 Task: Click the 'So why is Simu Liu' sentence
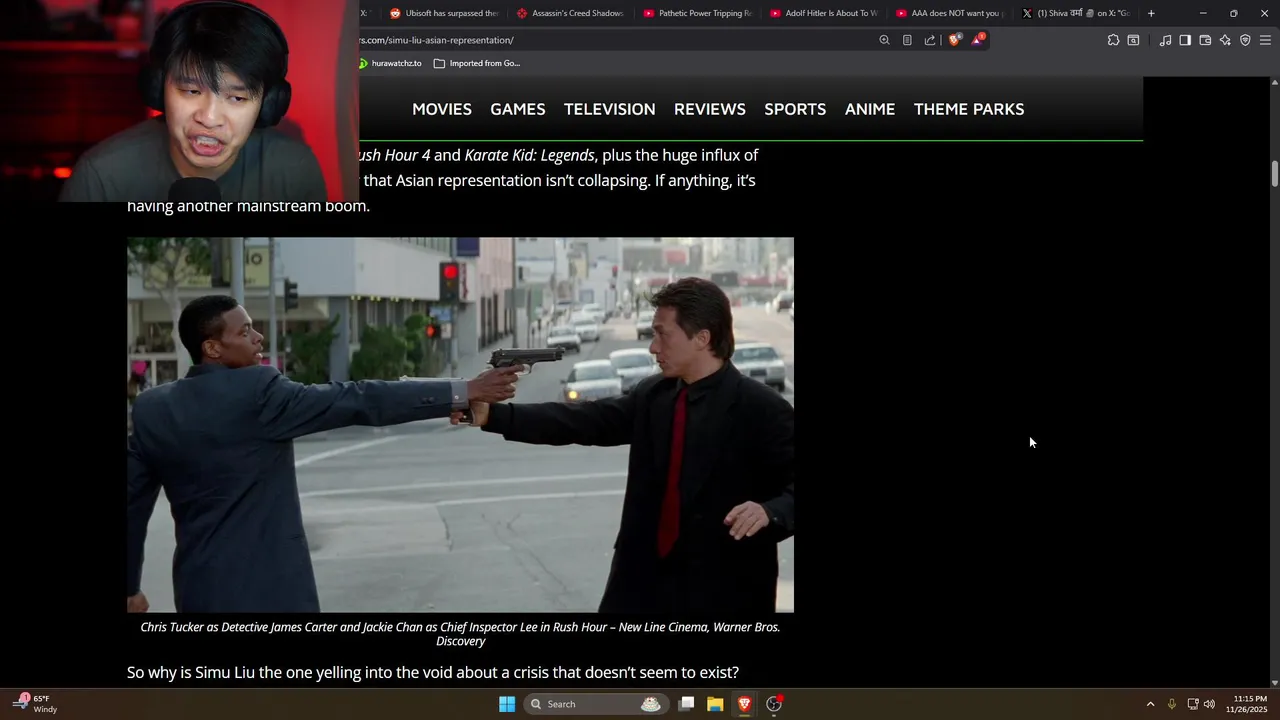[x=433, y=673]
